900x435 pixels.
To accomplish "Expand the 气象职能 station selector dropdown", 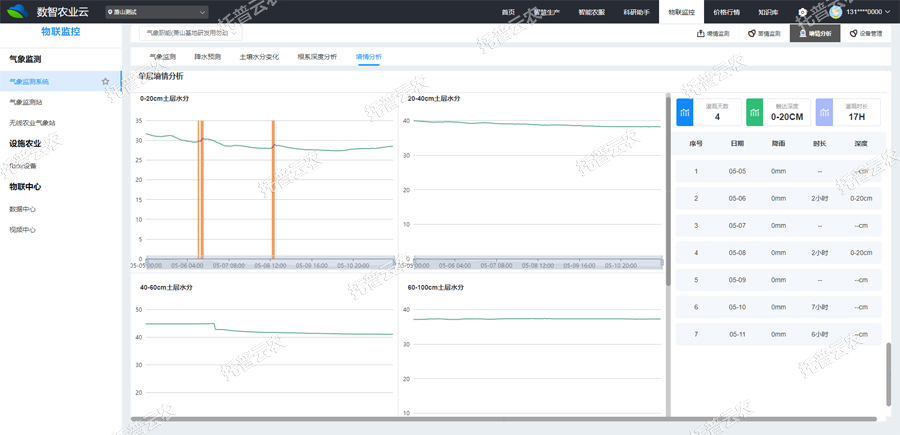I will (188, 33).
